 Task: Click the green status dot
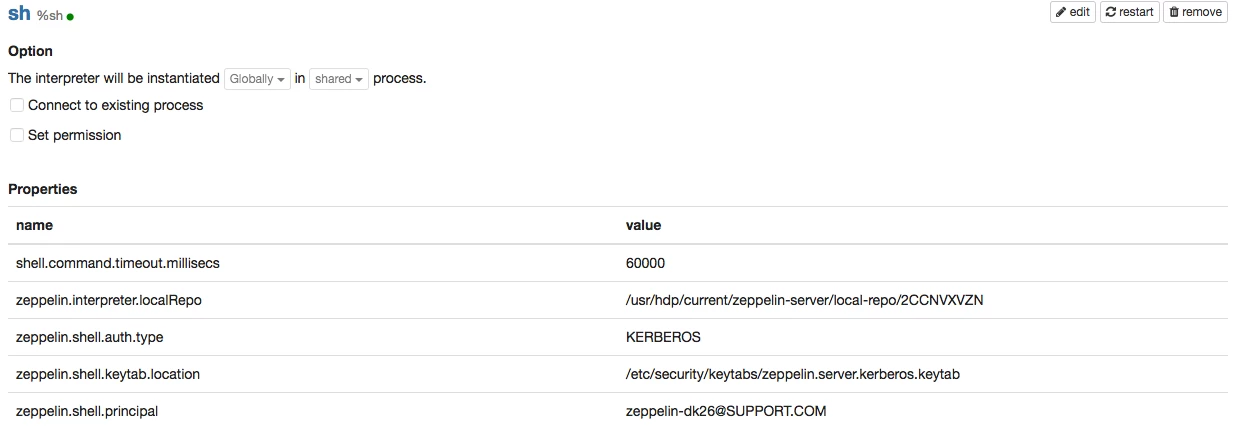pos(70,17)
